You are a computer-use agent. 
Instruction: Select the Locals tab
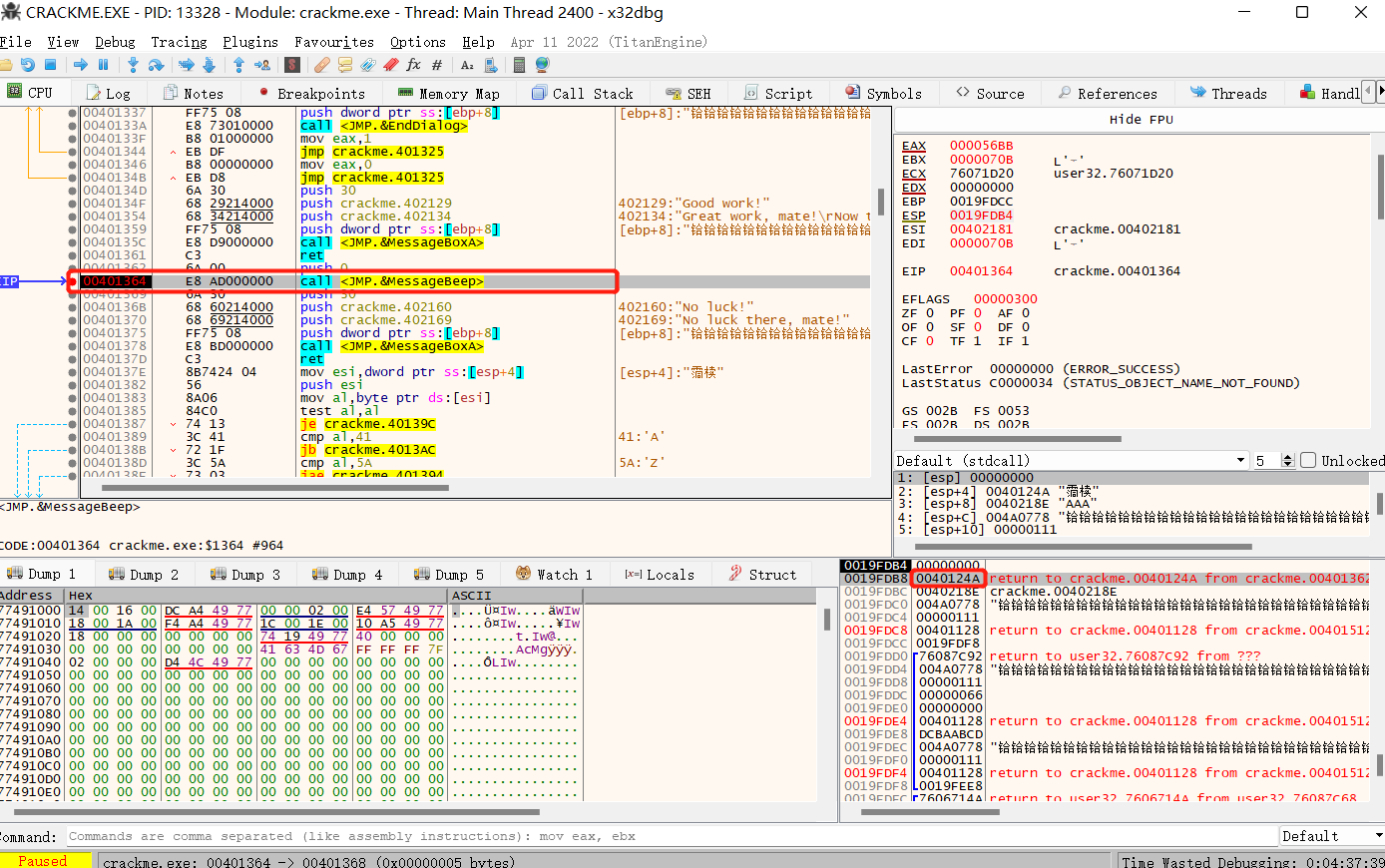(x=660, y=574)
